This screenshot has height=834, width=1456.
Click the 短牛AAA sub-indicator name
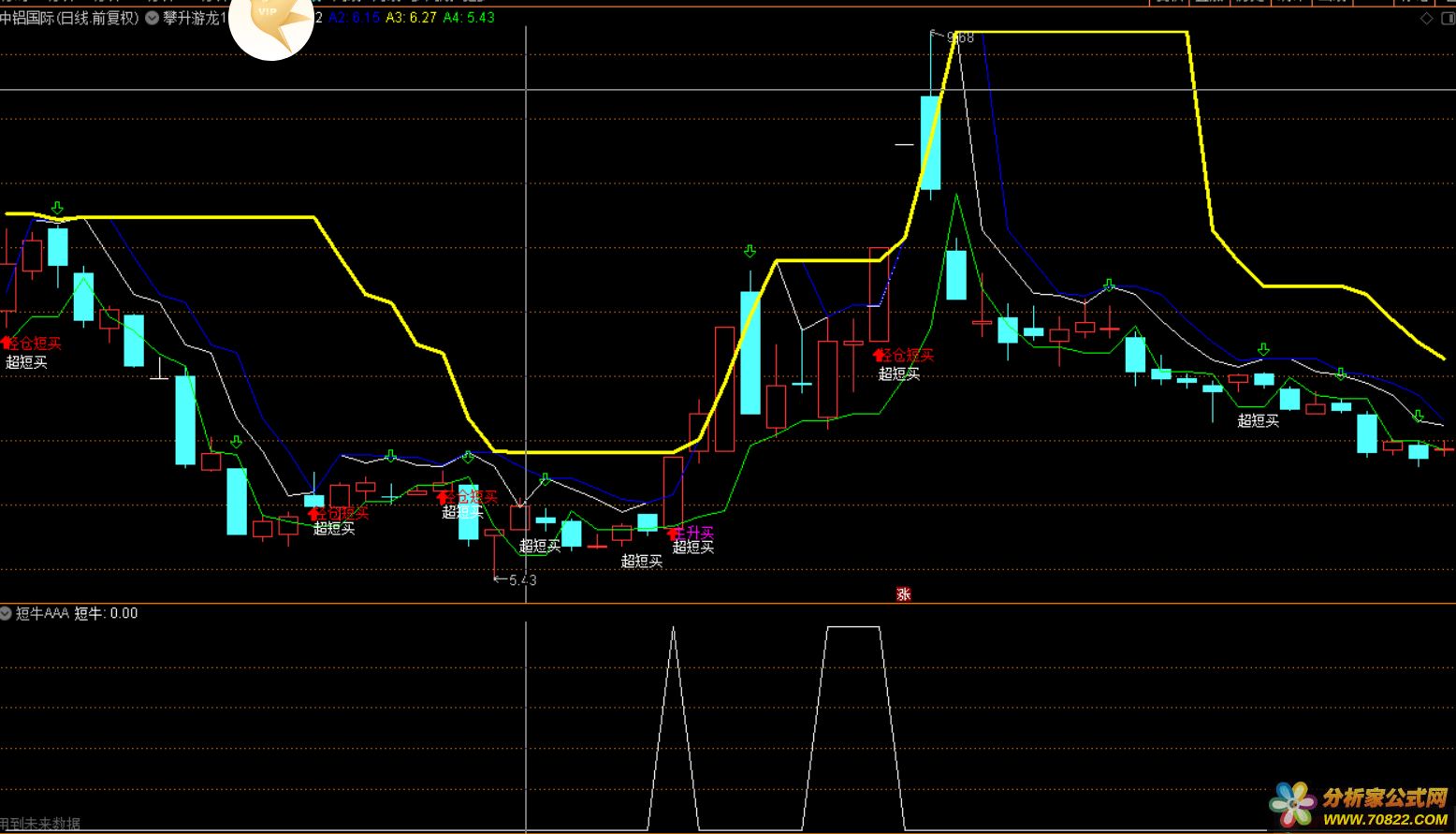click(x=42, y=614)
